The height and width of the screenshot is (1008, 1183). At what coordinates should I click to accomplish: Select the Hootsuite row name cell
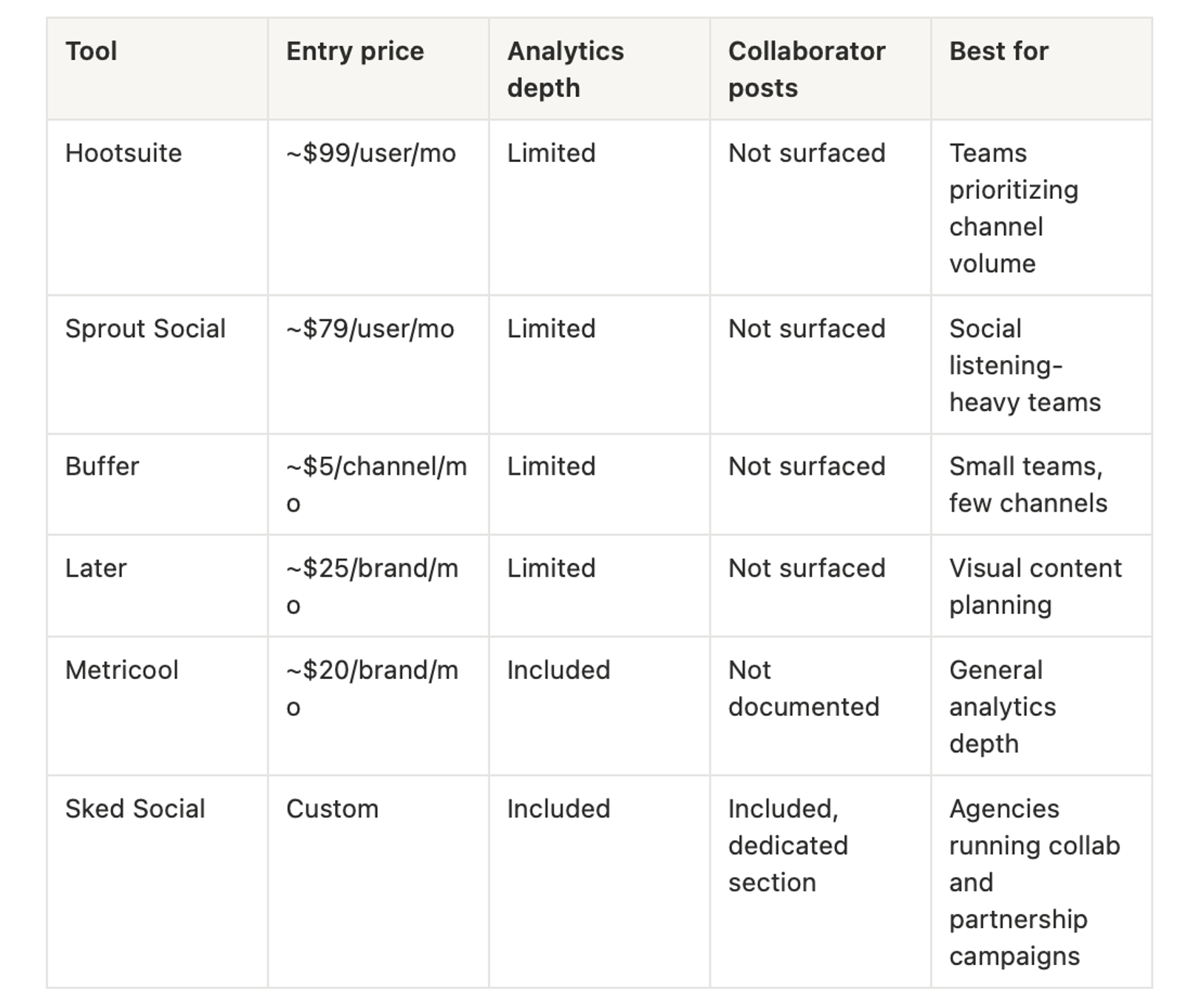tap(157, 207)
